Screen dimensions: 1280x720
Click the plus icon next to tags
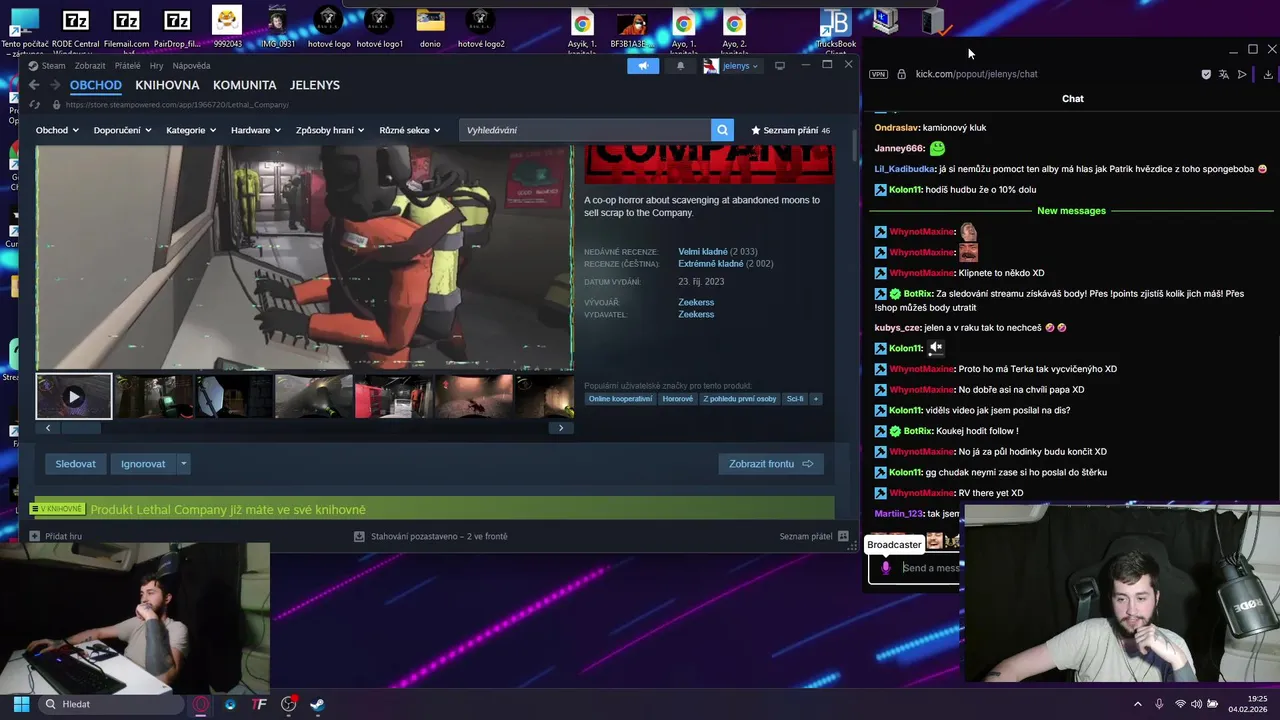pyautogui.click(x=815, y=399)
